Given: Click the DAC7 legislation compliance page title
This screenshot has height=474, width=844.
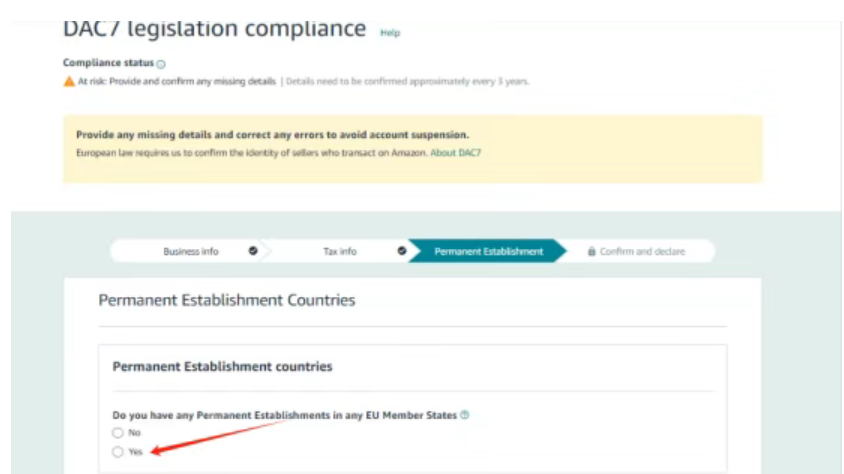Looking at the screenshot, I should [x=214, y=28].
